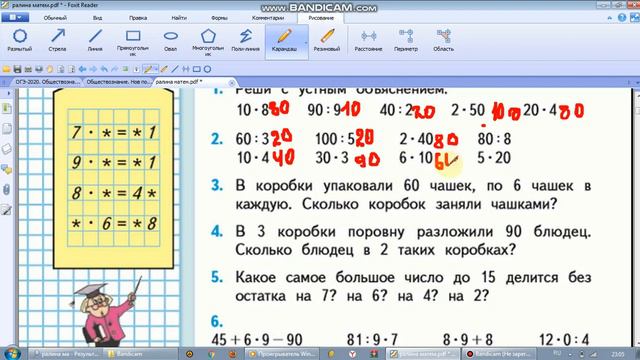This screenshot has height=360, width=640.
Task: Open the pages panel in left sidebar
Action: click(7, 129)
